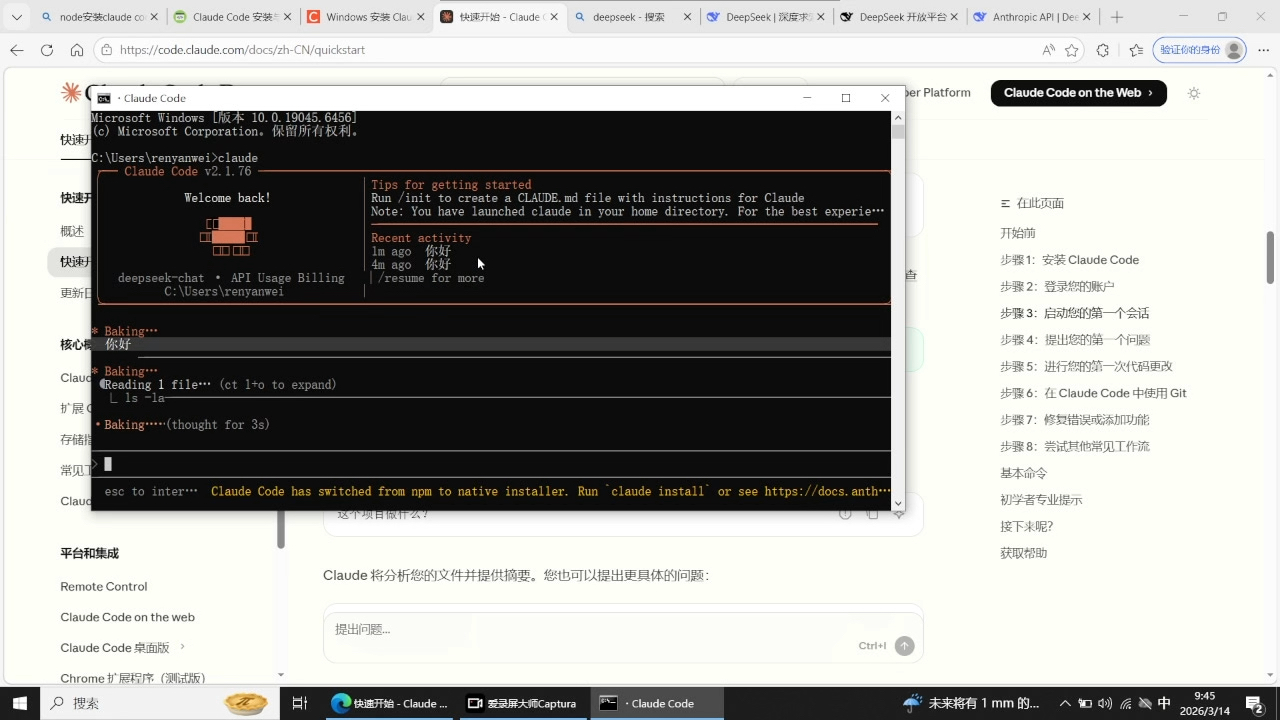Click the Claude starburst logo on the docs page
The image size is (1280, 720).
71,93
